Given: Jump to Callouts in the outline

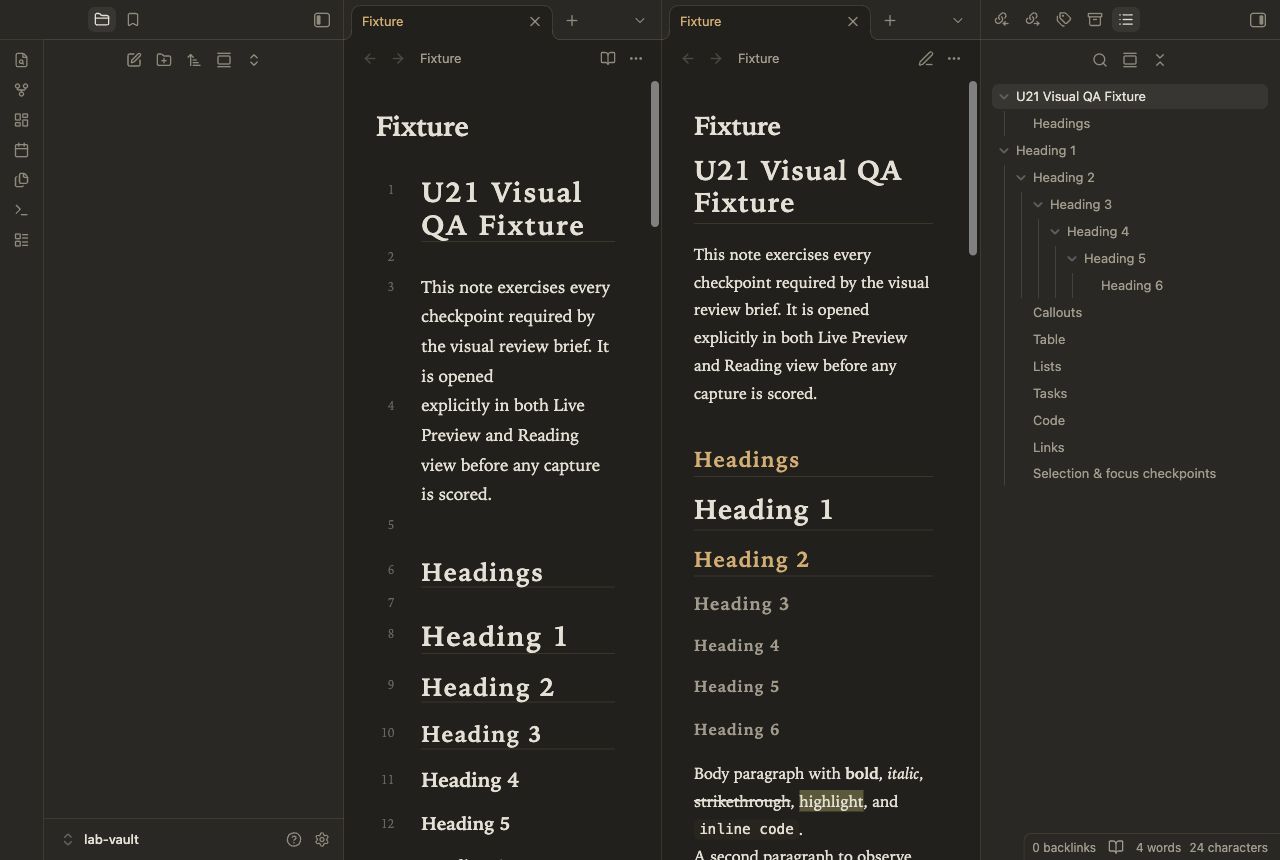Looking at the screenshot, I should click(1057, 313).
